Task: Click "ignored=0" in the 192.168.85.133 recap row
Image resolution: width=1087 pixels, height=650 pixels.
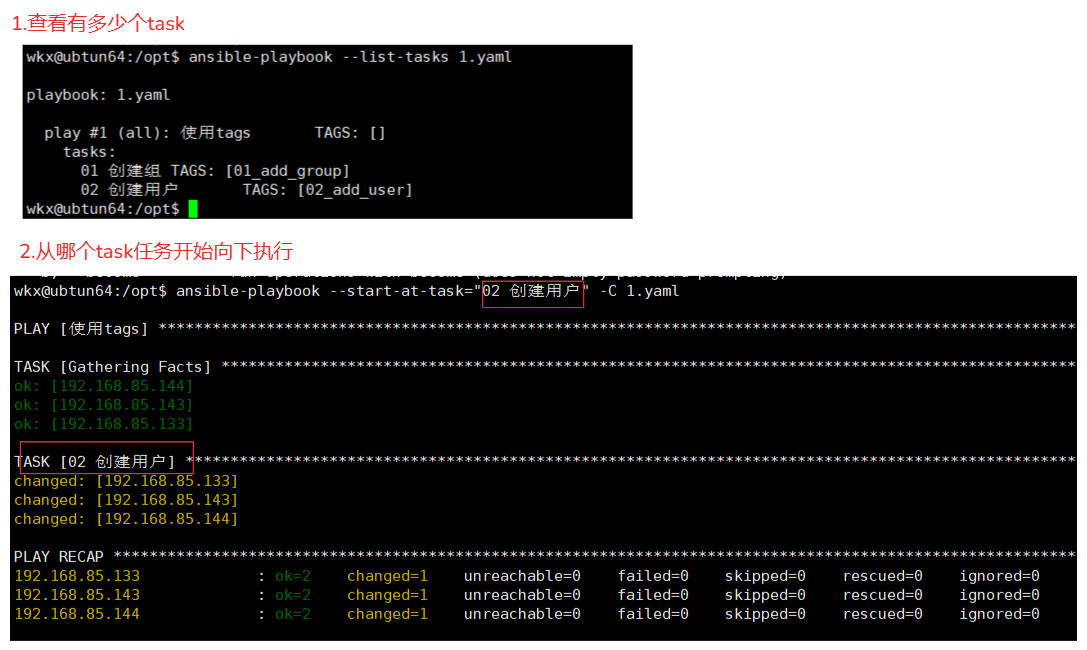Action: point(1000,576)
